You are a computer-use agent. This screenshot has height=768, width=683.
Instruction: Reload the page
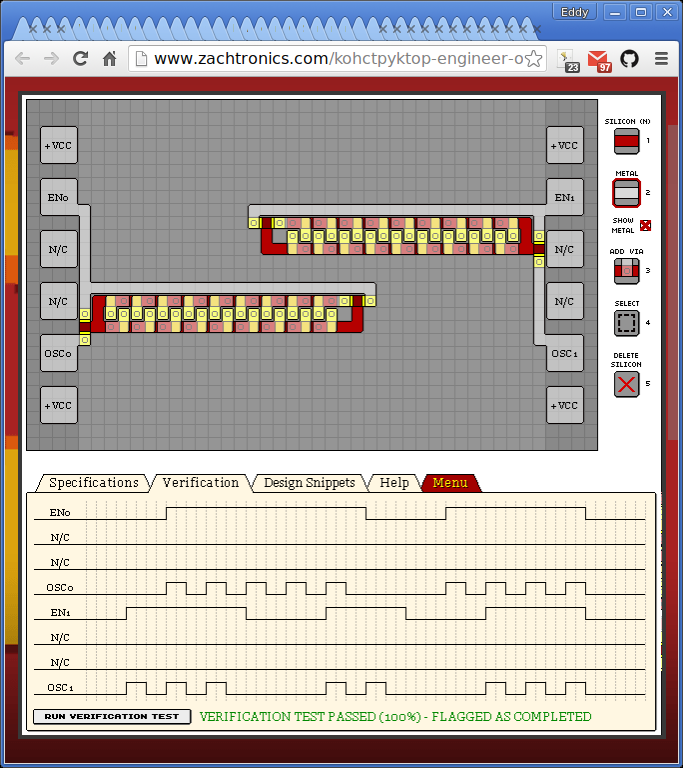[81, 59]
